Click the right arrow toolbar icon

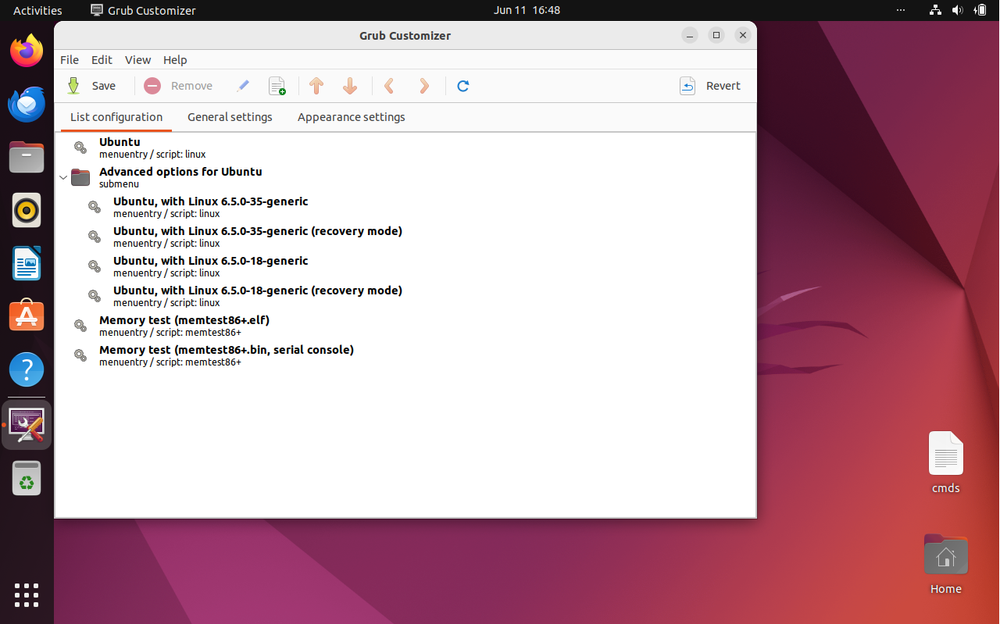click(423, 86)
